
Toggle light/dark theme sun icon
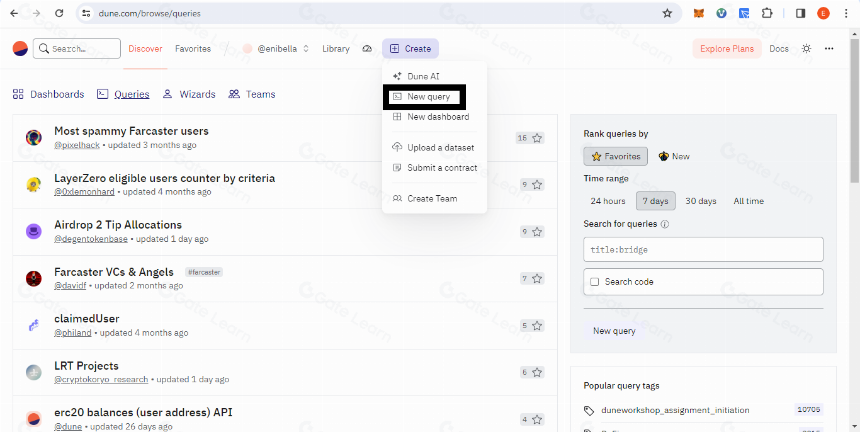(806, 48)
